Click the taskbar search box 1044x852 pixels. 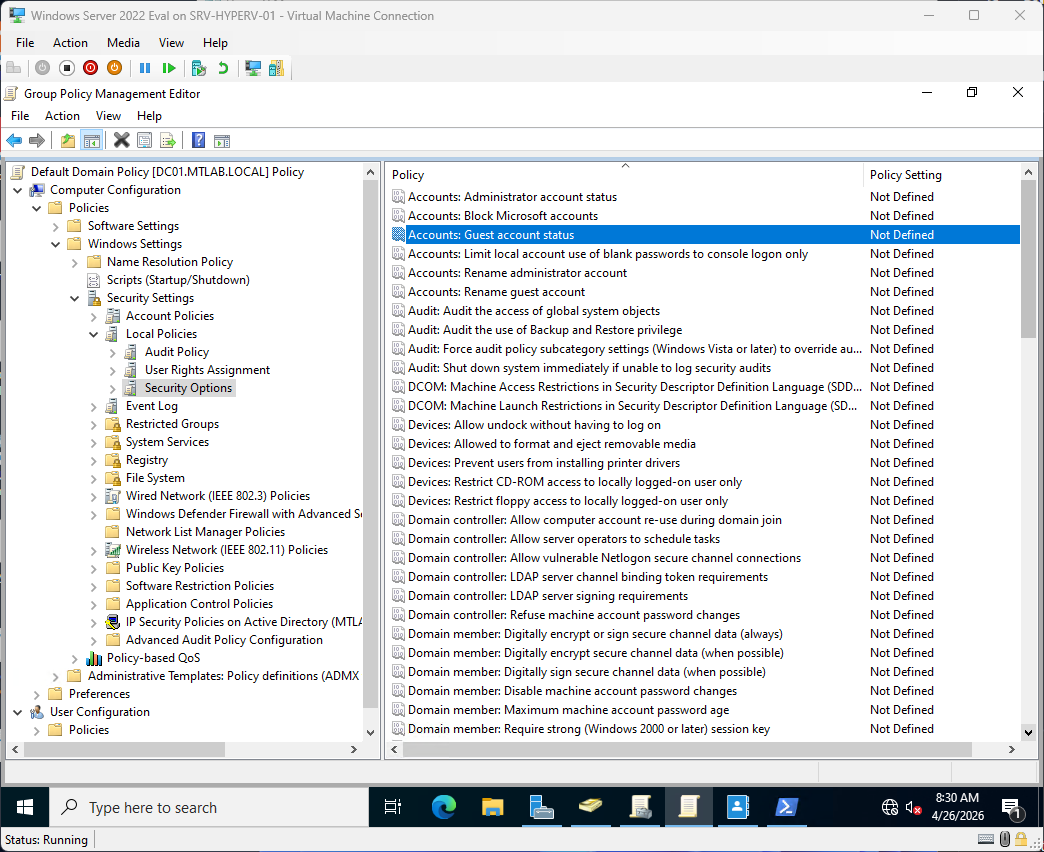[x=209, y=807]
